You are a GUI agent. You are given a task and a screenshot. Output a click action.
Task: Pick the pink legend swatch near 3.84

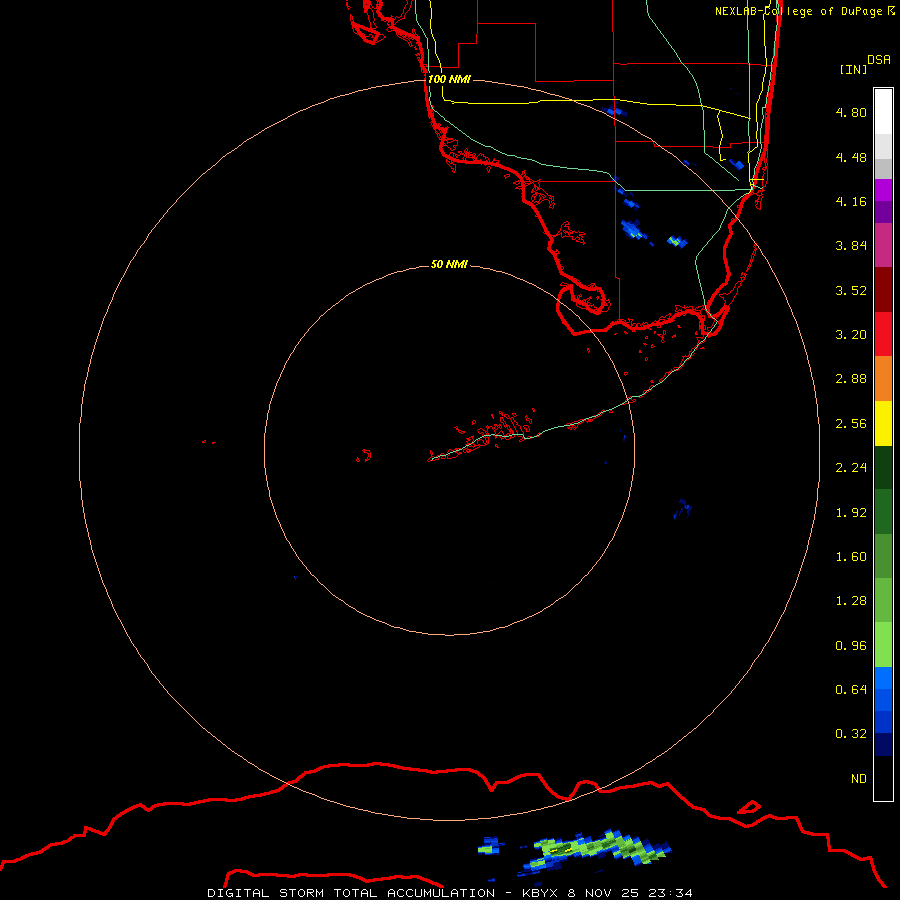point(883,245)
